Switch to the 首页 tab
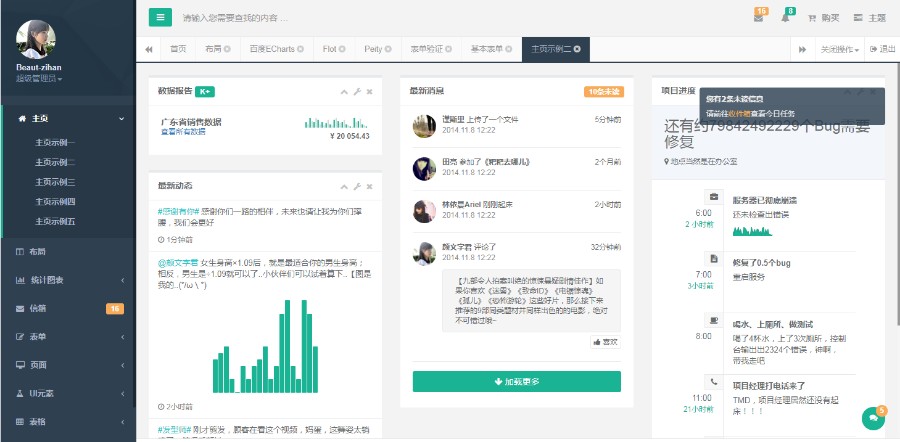900x442 pixels. point(178,49)
